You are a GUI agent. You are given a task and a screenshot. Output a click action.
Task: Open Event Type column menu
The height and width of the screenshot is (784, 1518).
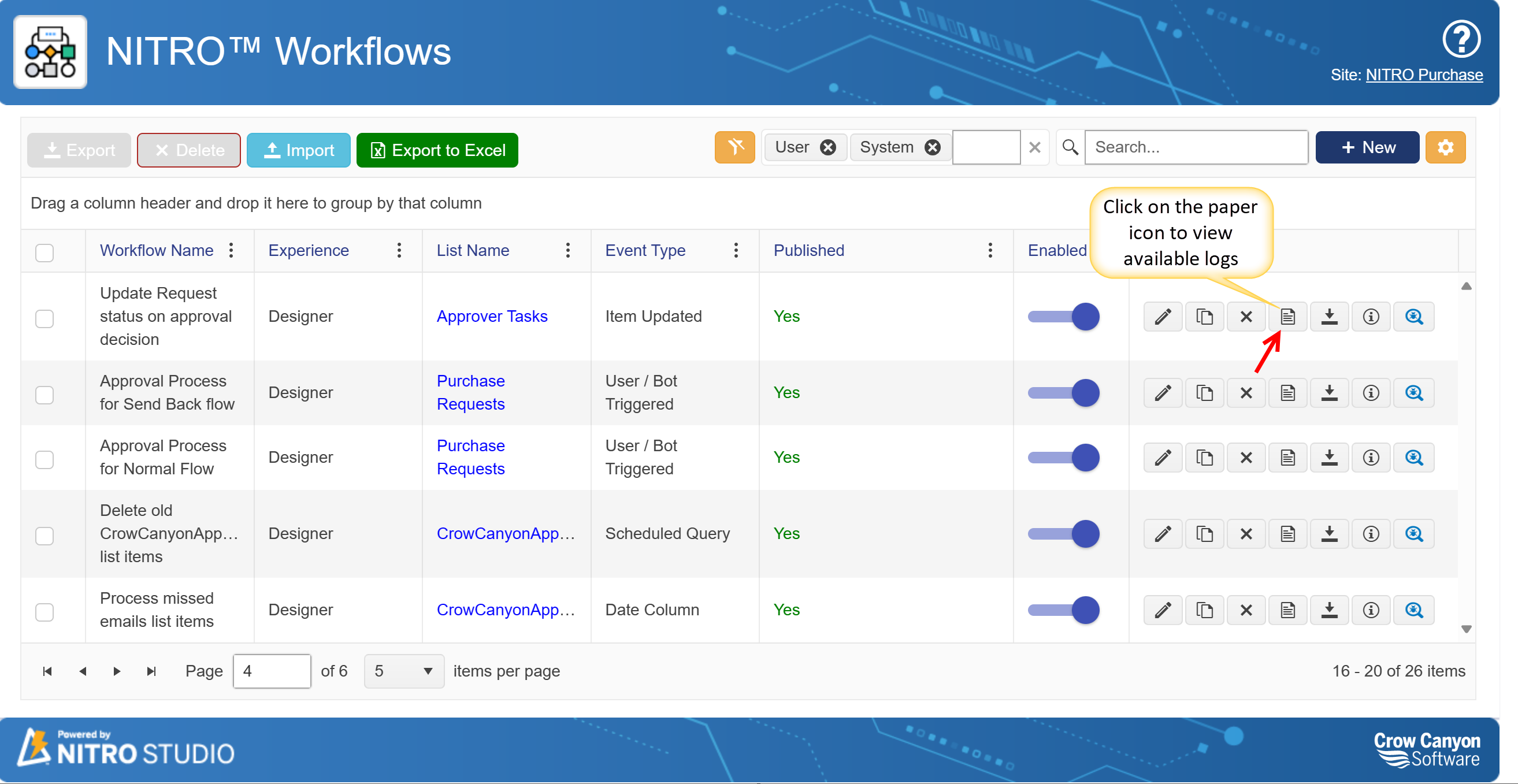(736, 250)
